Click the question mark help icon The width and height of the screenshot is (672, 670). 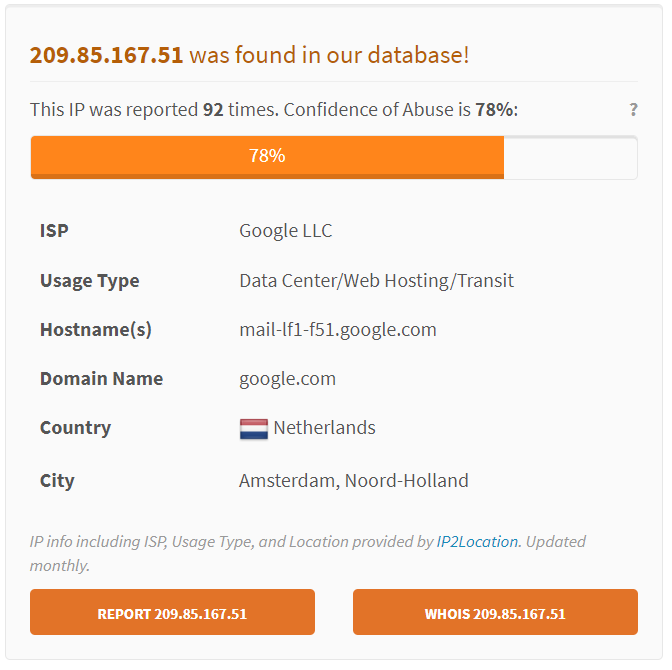click(633, 110)
